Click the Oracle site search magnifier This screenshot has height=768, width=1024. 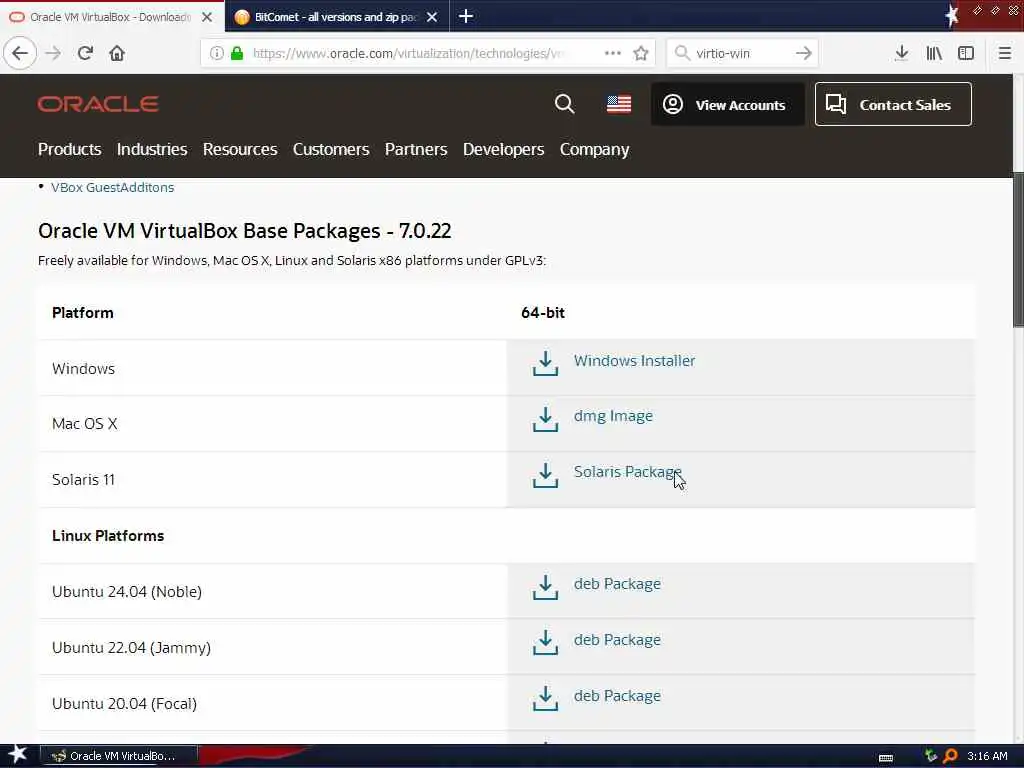(564, 104)
